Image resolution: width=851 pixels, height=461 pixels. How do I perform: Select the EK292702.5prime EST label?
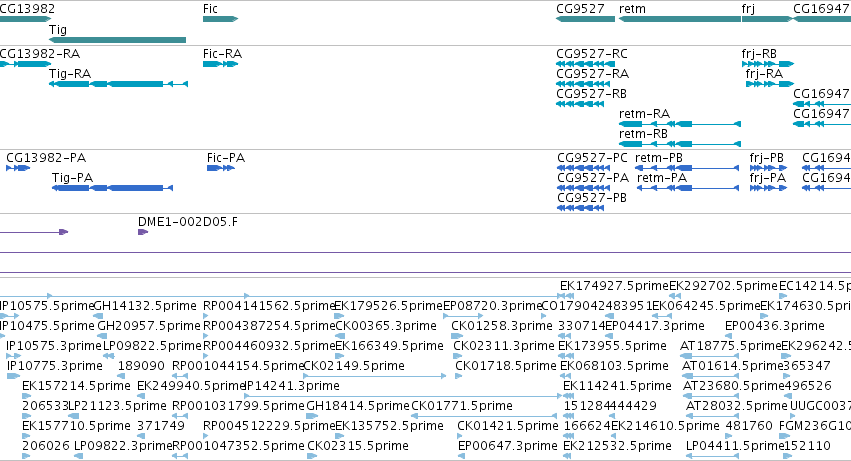coord(723,286)
